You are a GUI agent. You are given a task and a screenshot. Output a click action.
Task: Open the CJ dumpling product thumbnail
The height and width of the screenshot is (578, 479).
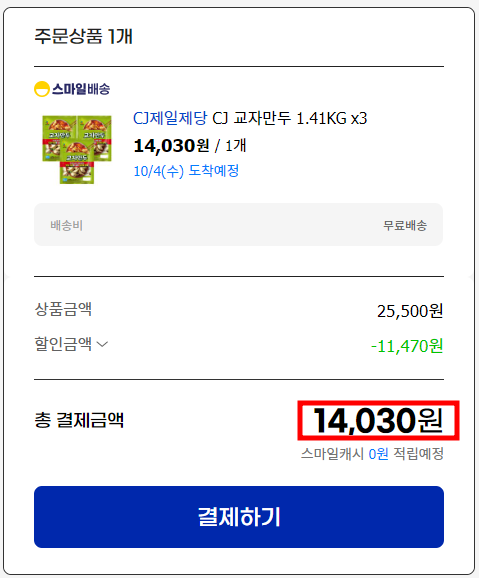click(77, 149)
